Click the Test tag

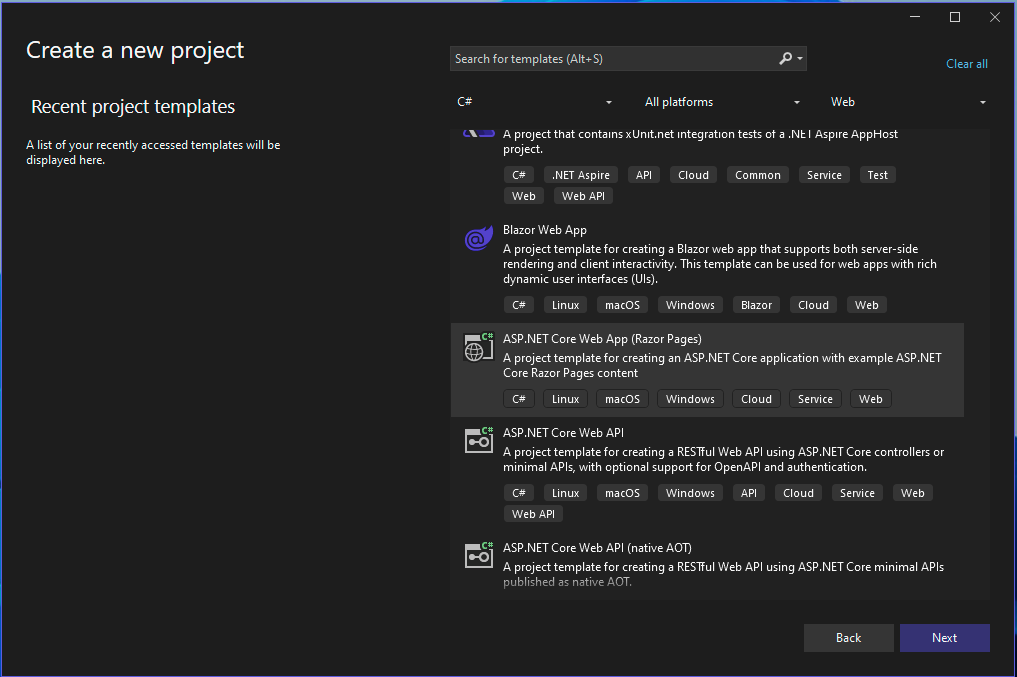tap(878, 175)
